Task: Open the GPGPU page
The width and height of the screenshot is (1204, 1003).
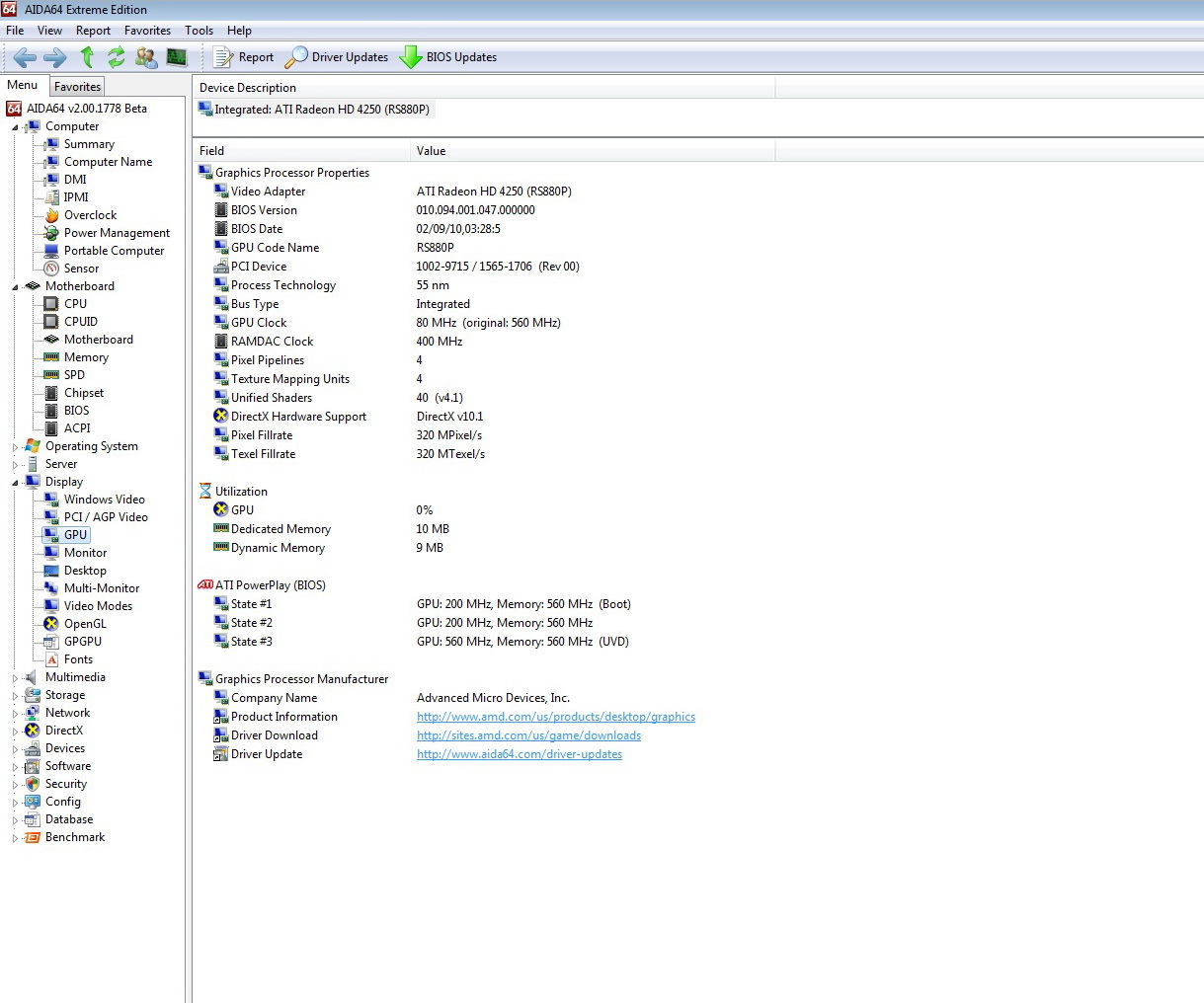Action: (82, 642)
